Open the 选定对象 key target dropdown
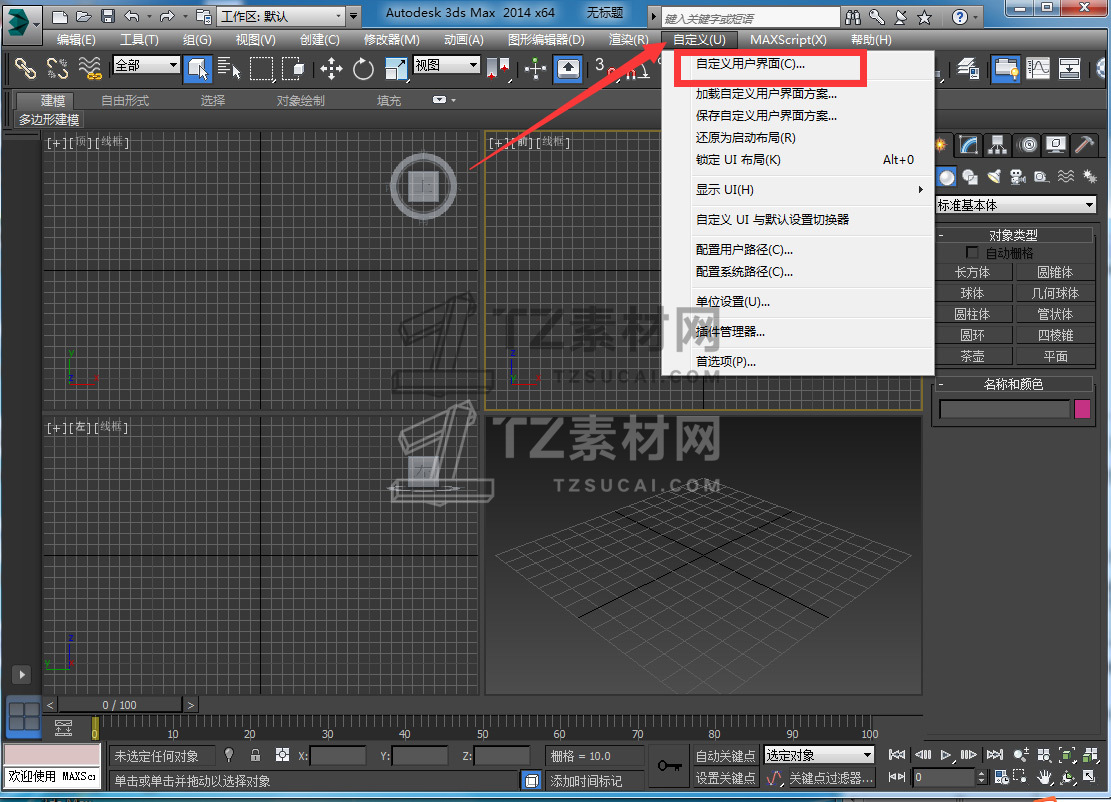This screenshot has width=1111, height=802. [818, 755]
